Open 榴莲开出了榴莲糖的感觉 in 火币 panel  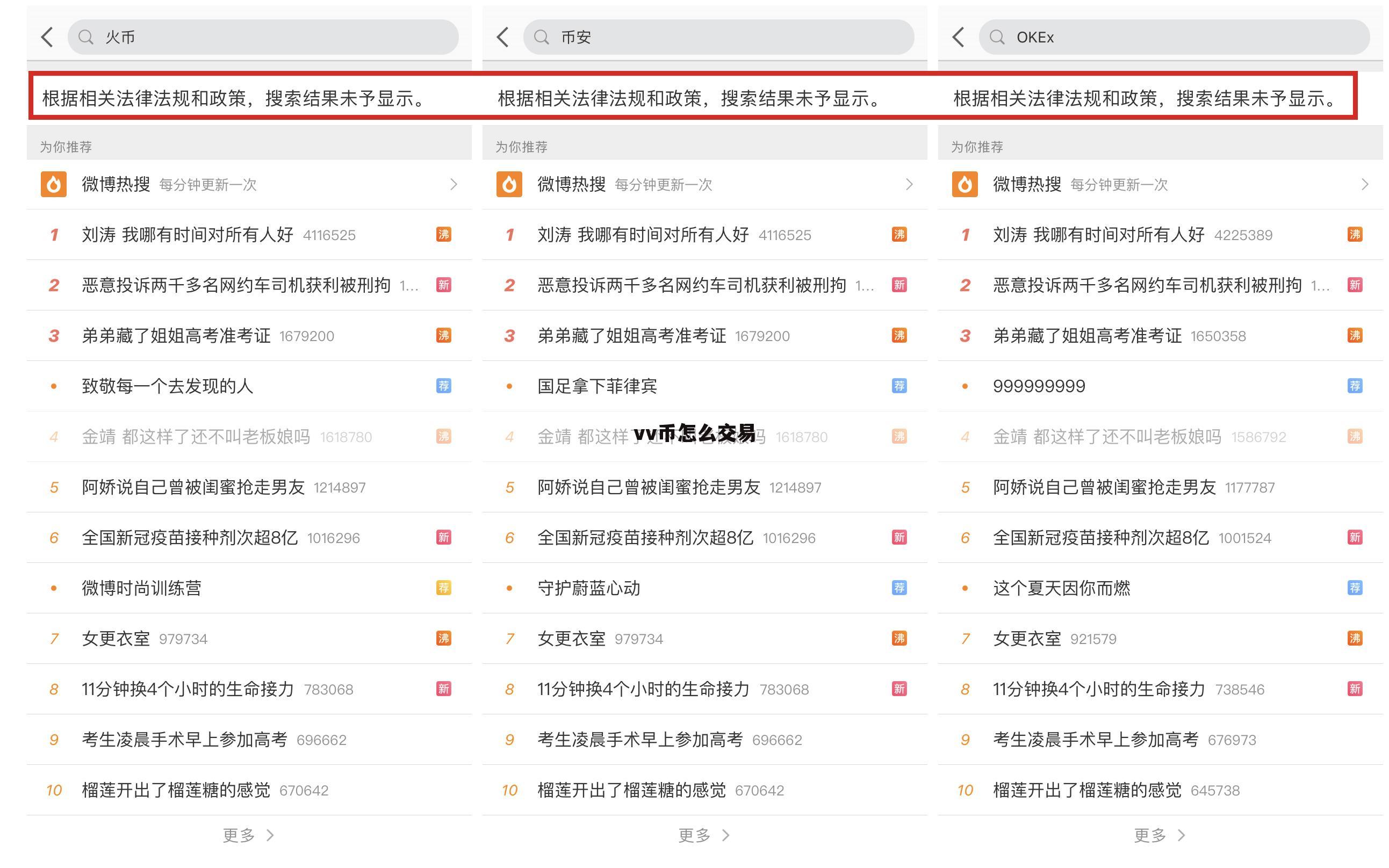(x=176, y=791)
